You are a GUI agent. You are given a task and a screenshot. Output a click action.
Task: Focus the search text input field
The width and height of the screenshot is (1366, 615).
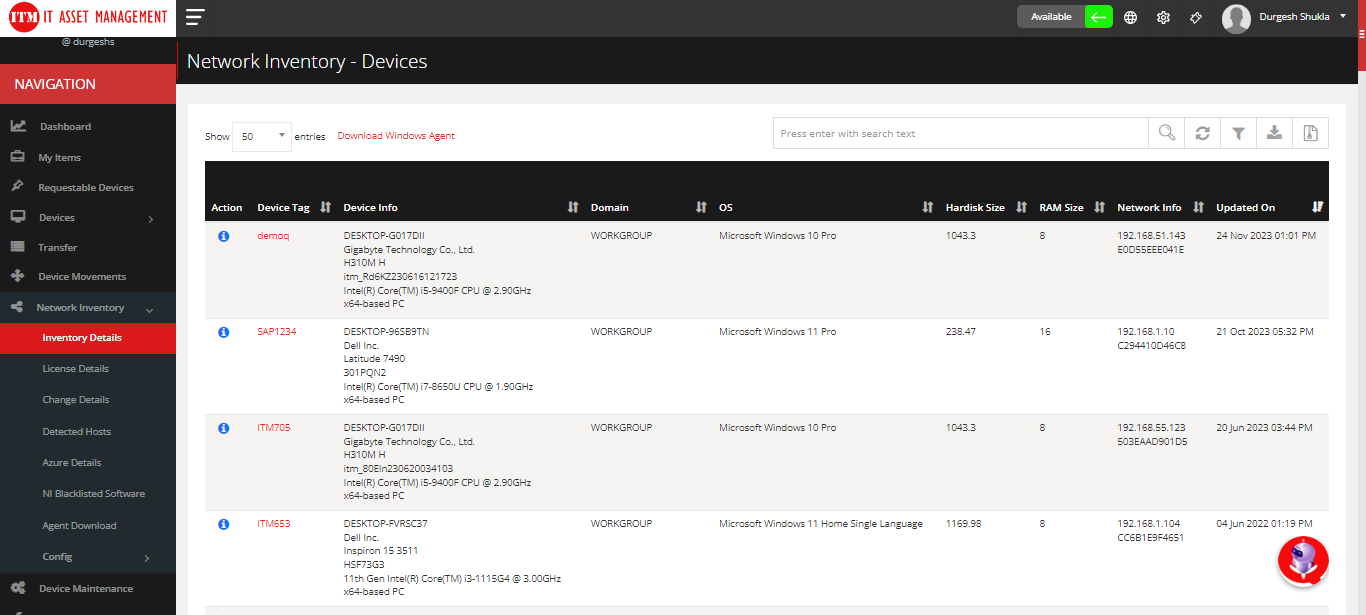961,133
